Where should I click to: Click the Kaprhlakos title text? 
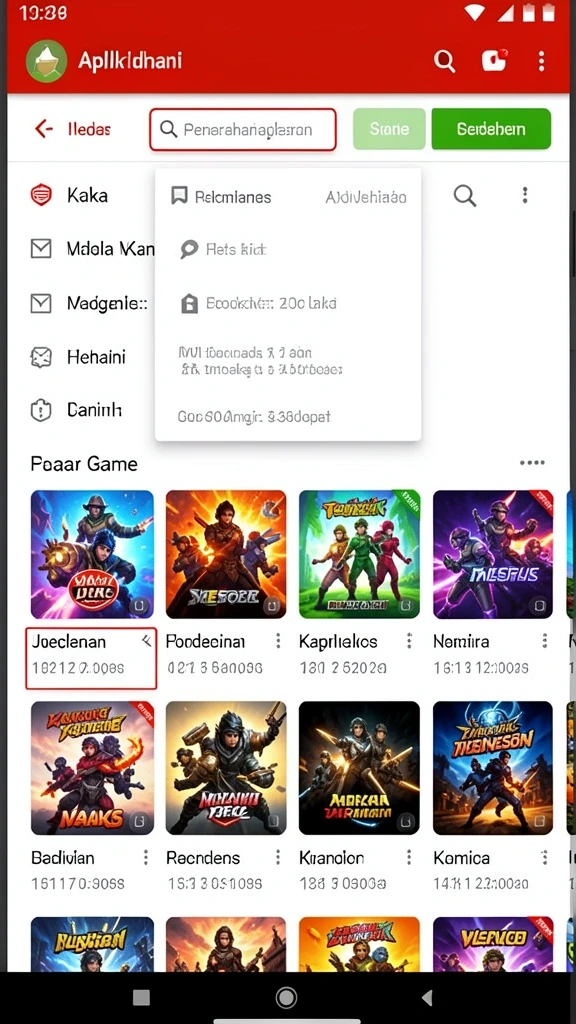(338, 641)
